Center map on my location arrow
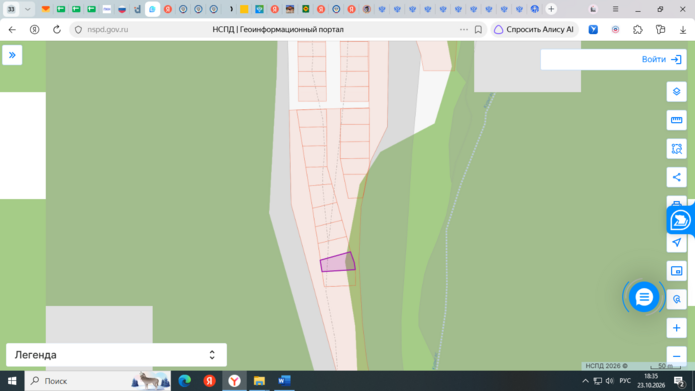 click(x=676, y=242)
